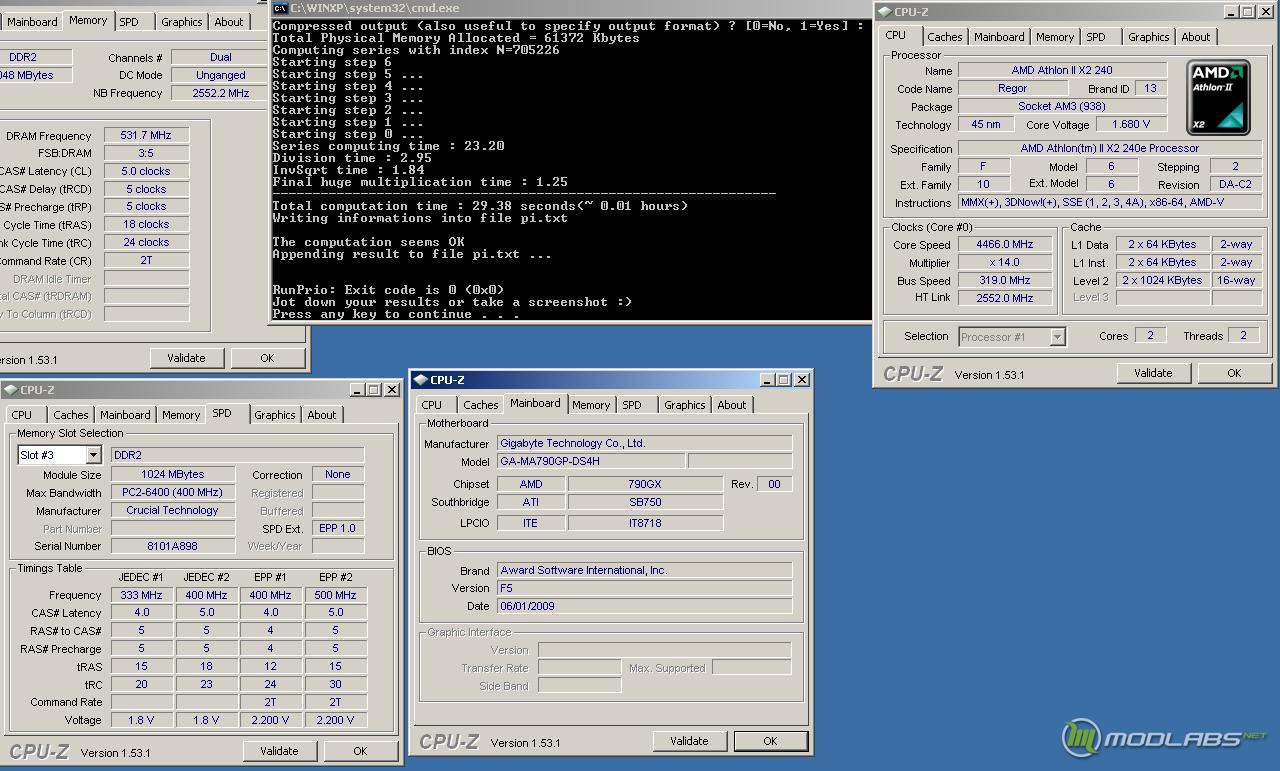Minimize the CPU-Z window showing SPD tab
Screen dimensions: 1280x771
point(357,390)
